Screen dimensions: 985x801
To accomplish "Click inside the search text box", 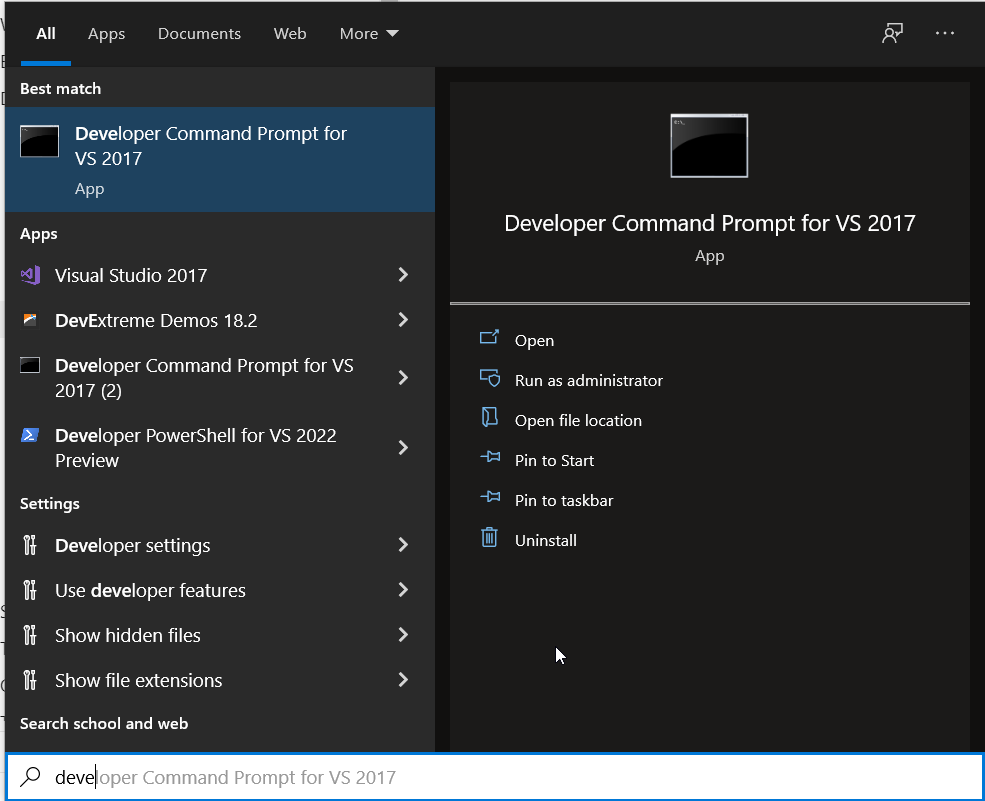I will [493, 777].
